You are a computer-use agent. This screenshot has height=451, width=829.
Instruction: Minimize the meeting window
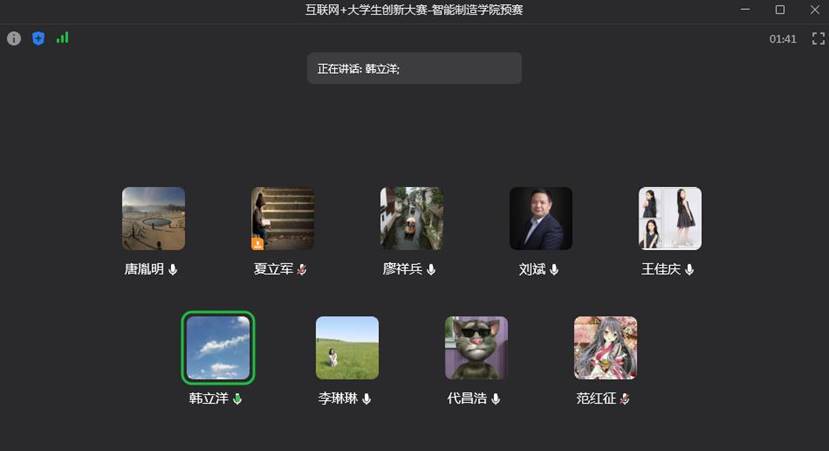pyautogui.click(x=745, y=10)
